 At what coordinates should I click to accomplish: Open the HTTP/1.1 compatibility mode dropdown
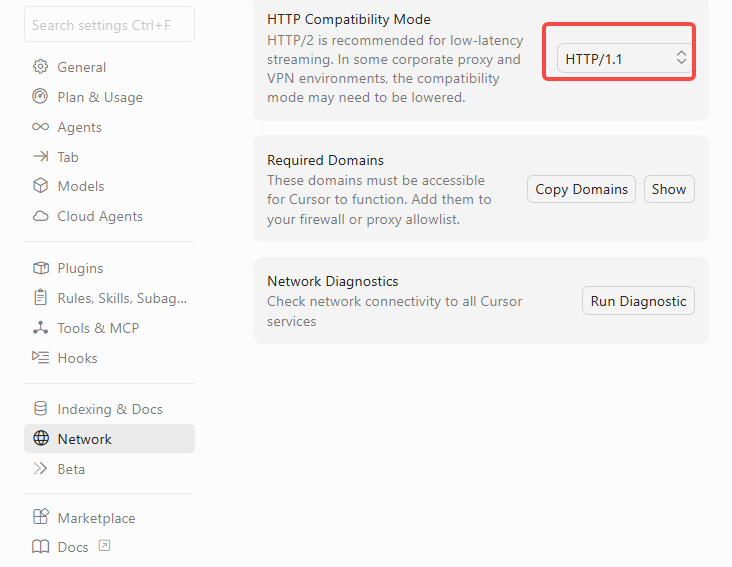point(624,59)
